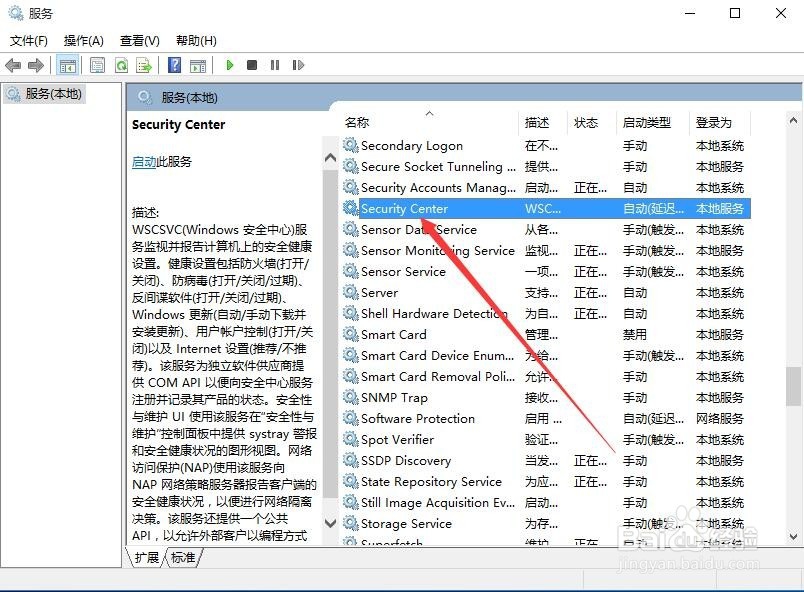Select the Secure Socket Tunneling service row

[546, 166]
